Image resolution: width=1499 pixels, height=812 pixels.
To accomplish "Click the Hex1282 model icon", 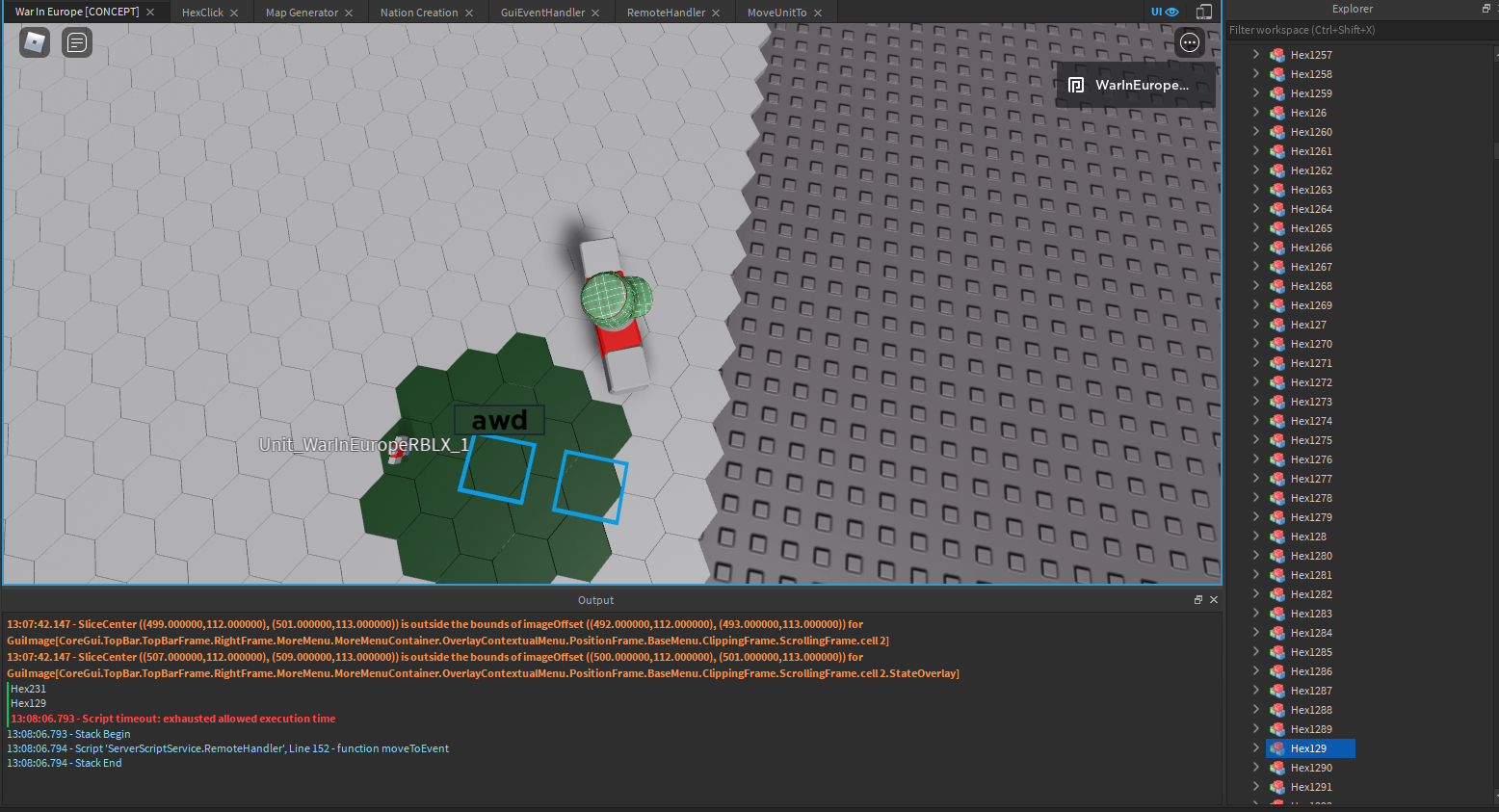I will pyautogui.click(x=1277, y=594).
